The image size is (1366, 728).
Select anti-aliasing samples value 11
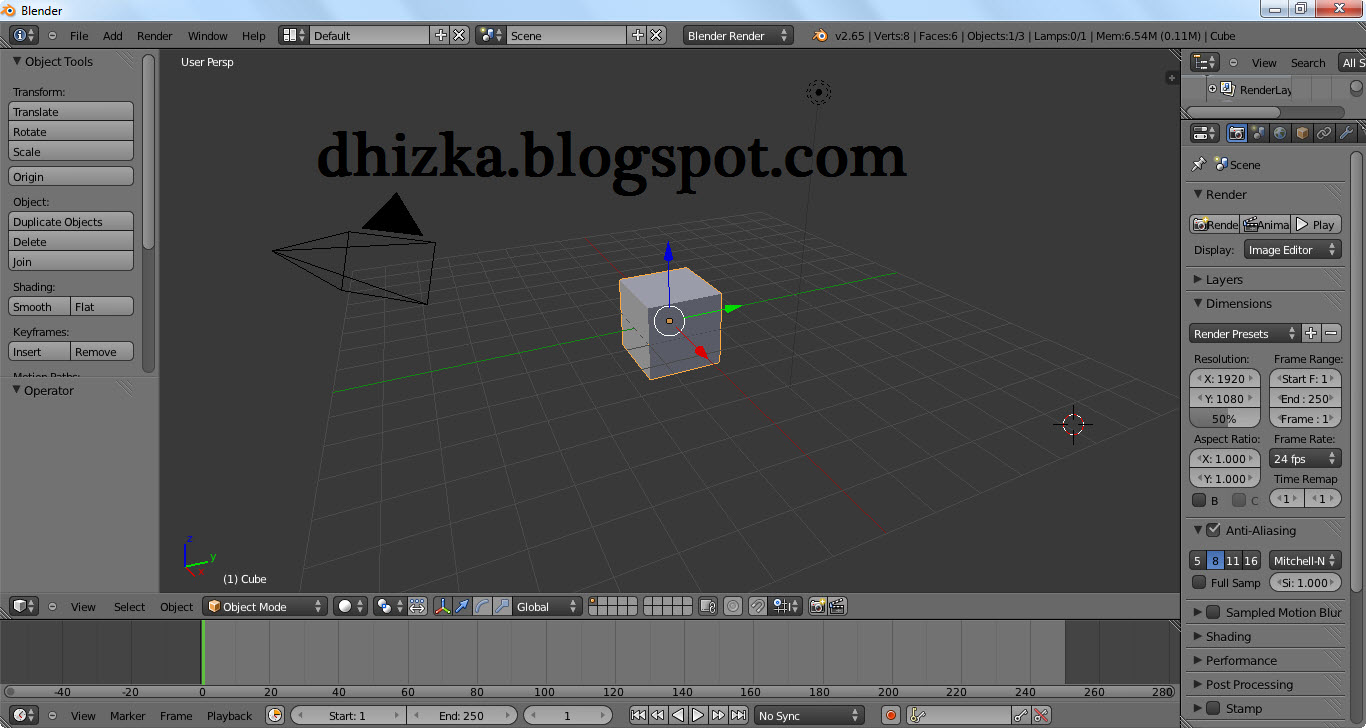click(1233, 561)
